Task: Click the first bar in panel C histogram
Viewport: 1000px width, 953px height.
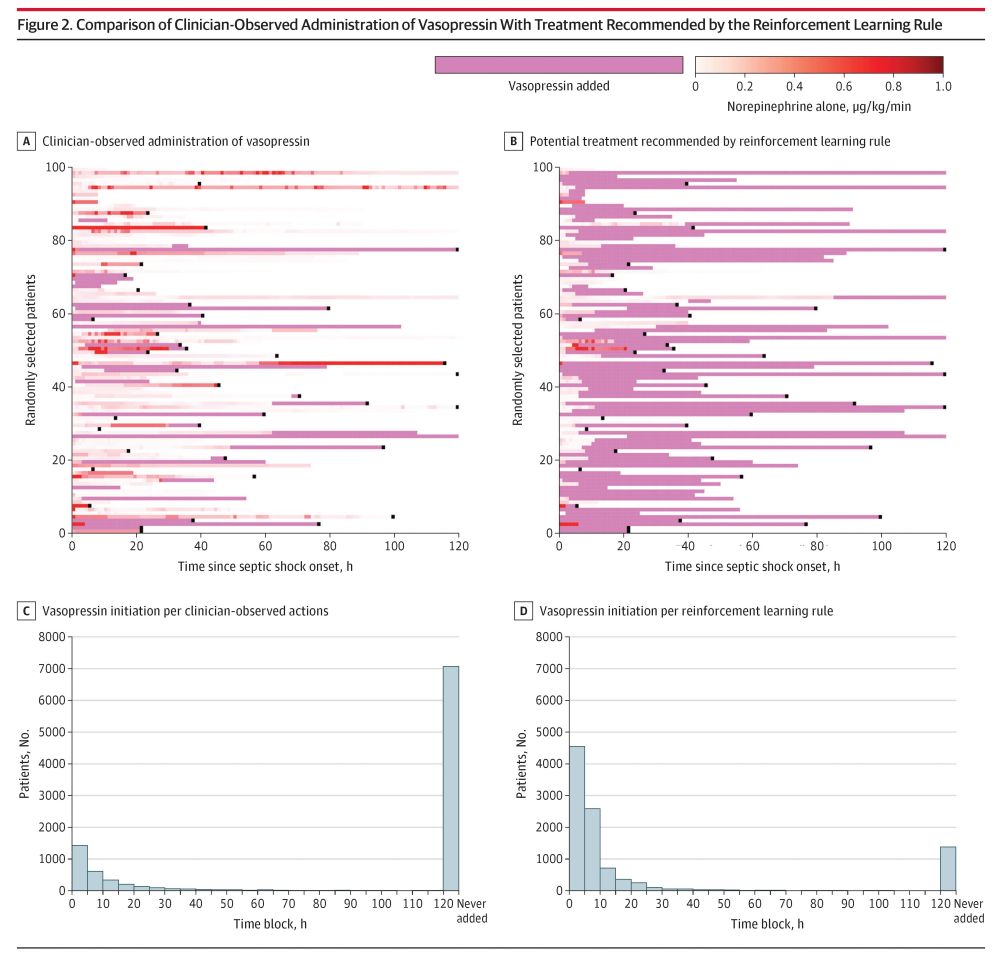Action: pos(80,868)
